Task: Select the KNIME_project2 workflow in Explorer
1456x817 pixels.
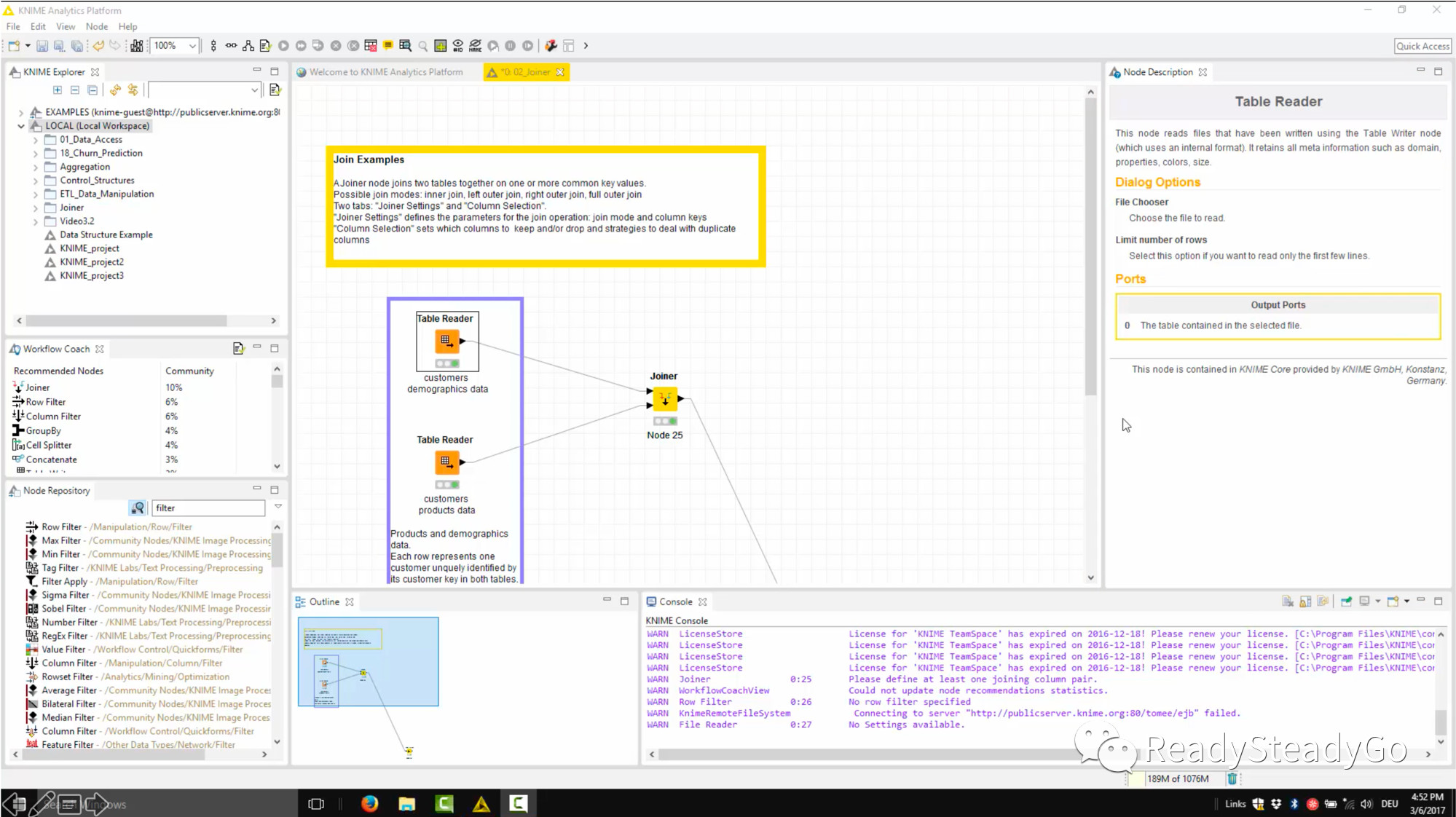Action: point(92,262)
